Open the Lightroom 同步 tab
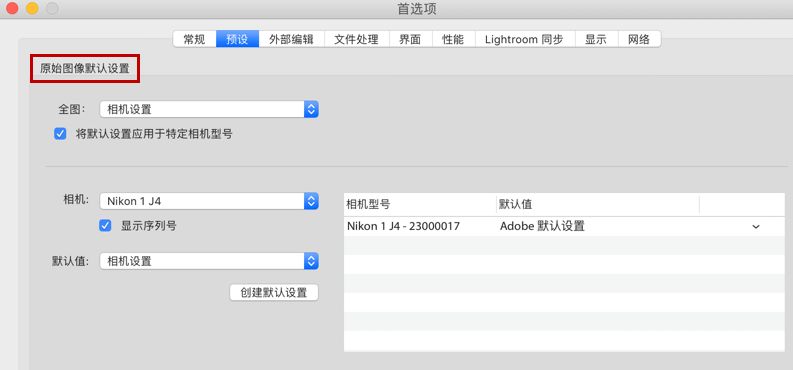Image resolution: width=793 pixels, height=370 pixels. (x=525, y=39)
